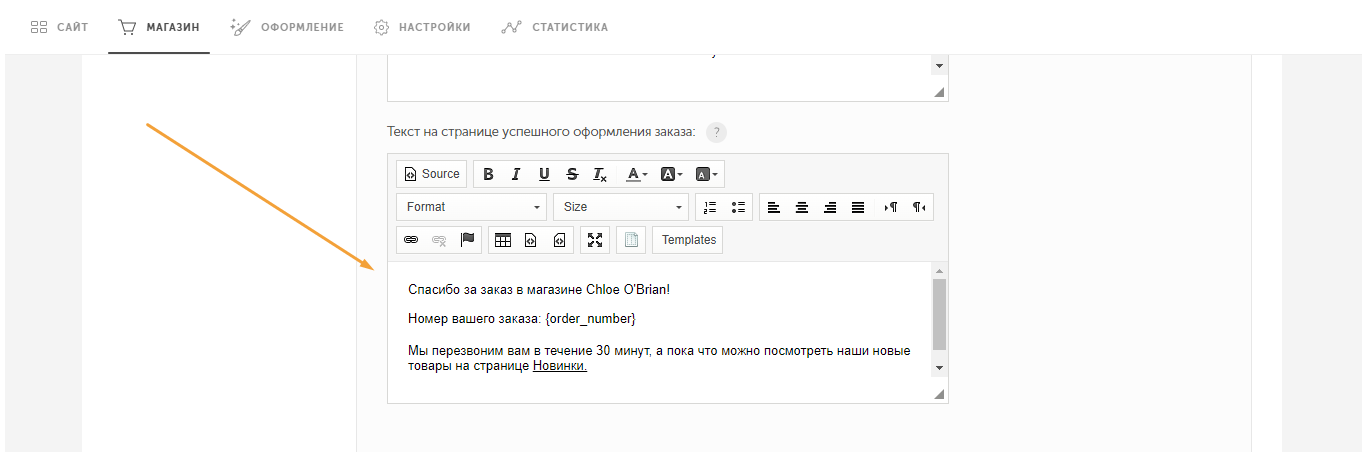Expand the font Size dropdown
Viewport: 1362px width, 452px height.
(x=621, y=207)
